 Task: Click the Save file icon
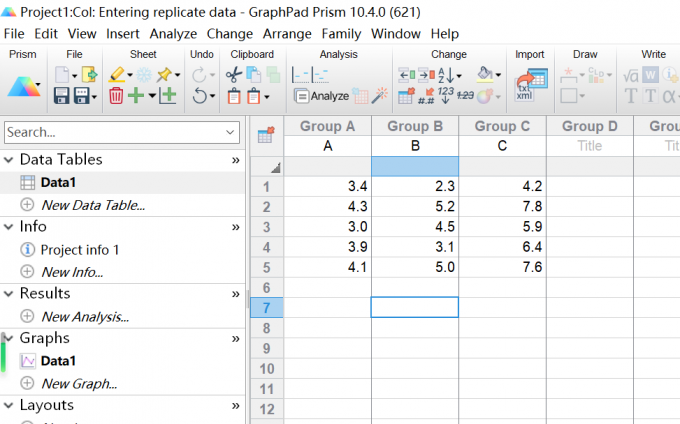pos(60,96)
